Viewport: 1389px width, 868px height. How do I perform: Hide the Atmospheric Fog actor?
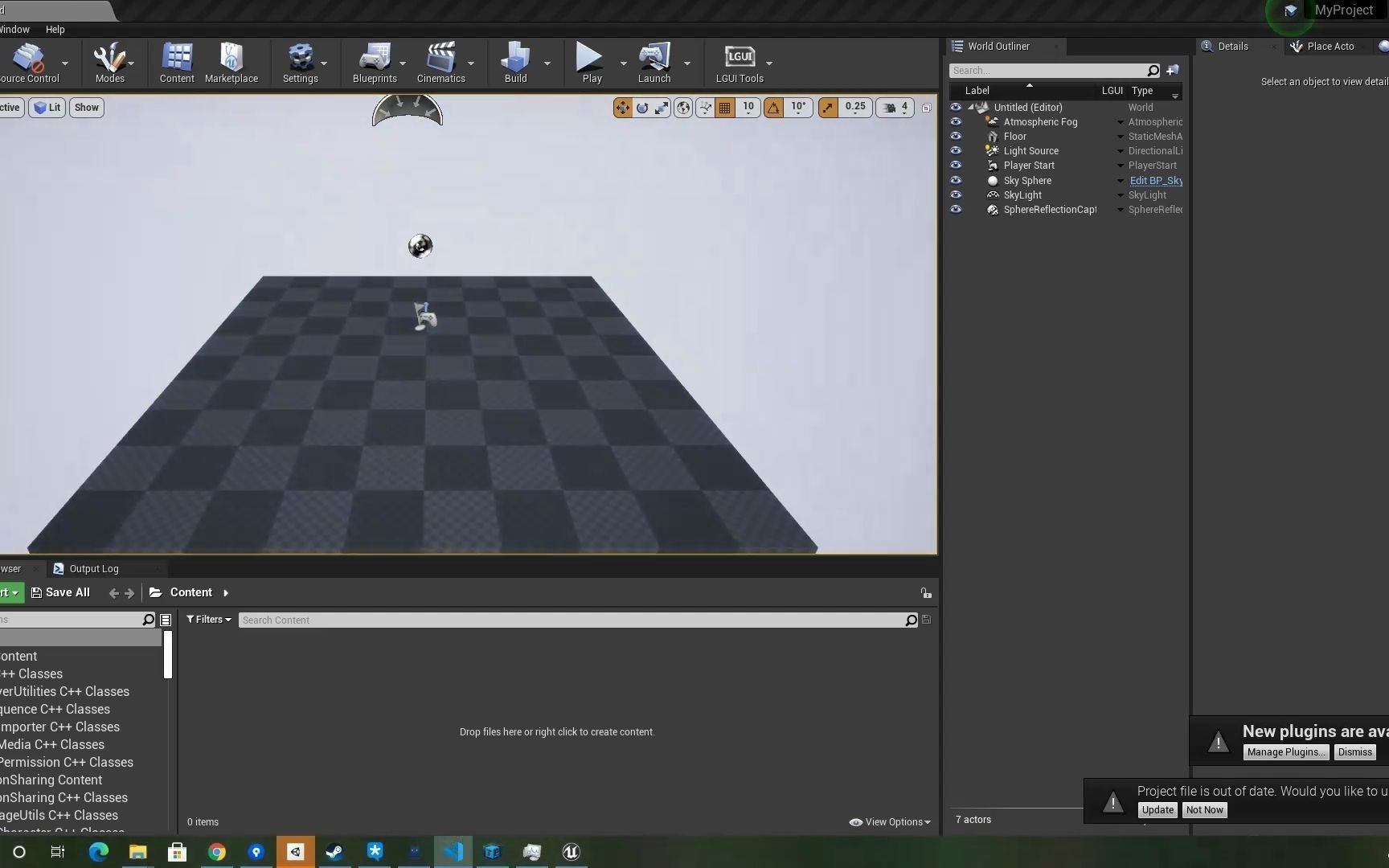[956, 122]
